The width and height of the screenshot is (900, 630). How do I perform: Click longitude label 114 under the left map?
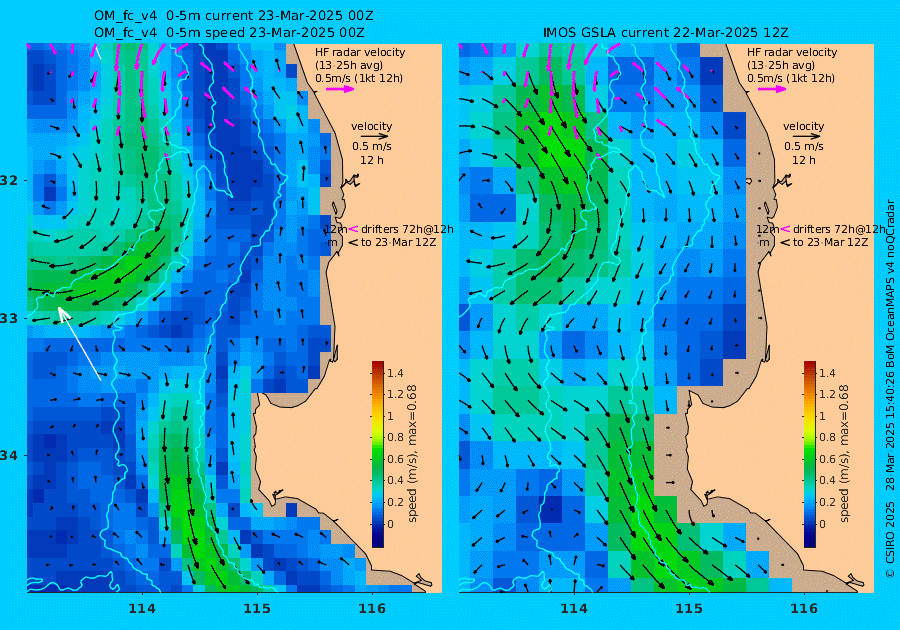(x=142, y=608)
